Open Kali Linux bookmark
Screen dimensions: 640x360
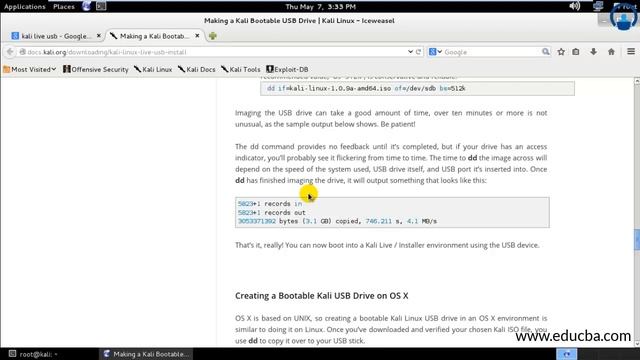coord(153,69)
